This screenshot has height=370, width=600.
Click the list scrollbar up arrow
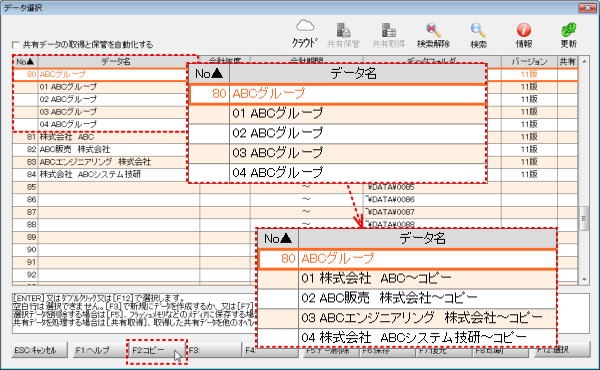pyautogui.click(x=584, y=61)
